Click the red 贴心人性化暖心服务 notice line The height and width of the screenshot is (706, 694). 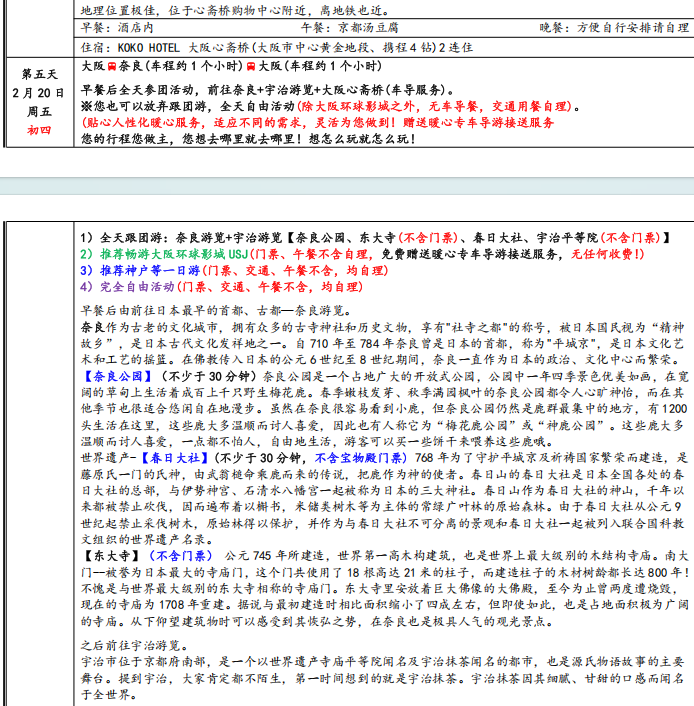pos(318,122)
